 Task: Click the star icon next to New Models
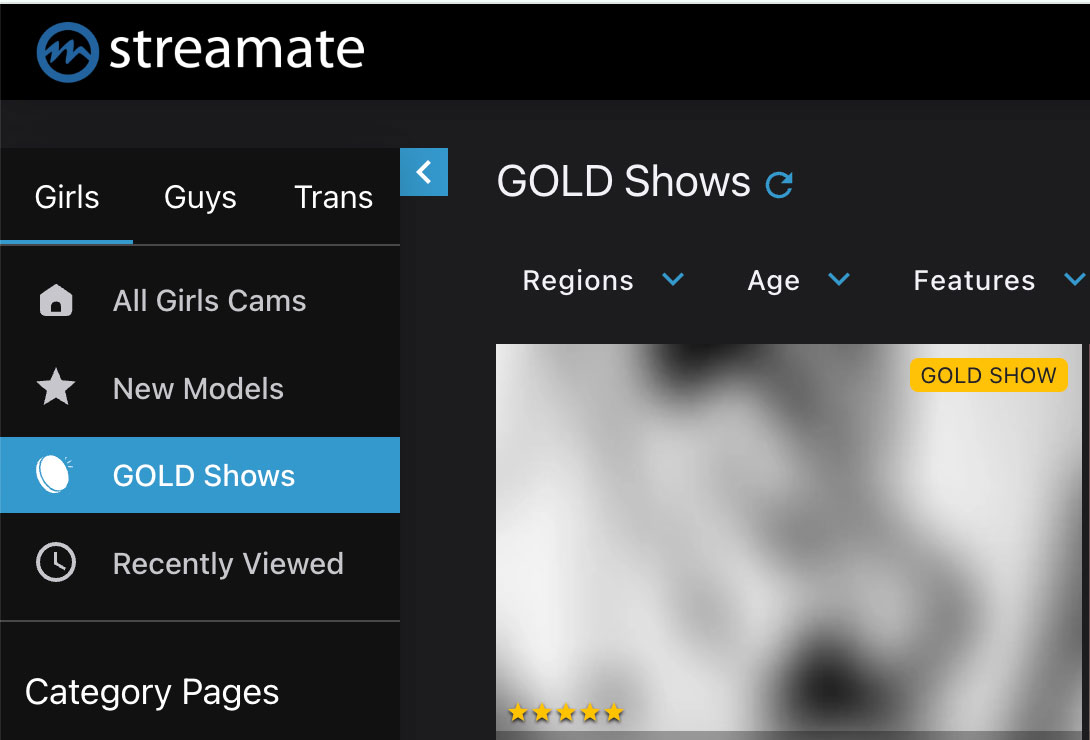tap(55, 388)
